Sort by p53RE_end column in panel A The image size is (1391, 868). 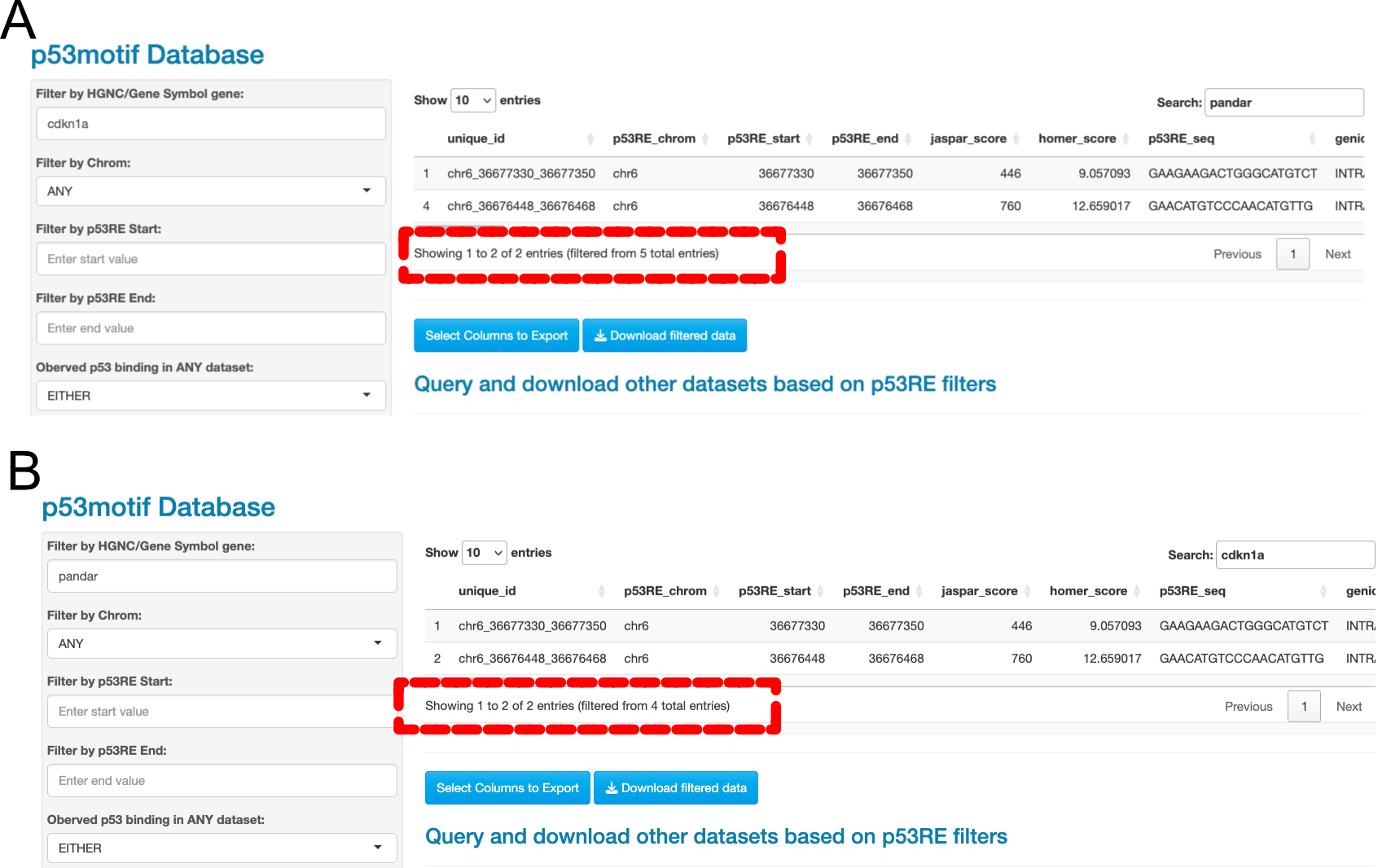point(871,138)
